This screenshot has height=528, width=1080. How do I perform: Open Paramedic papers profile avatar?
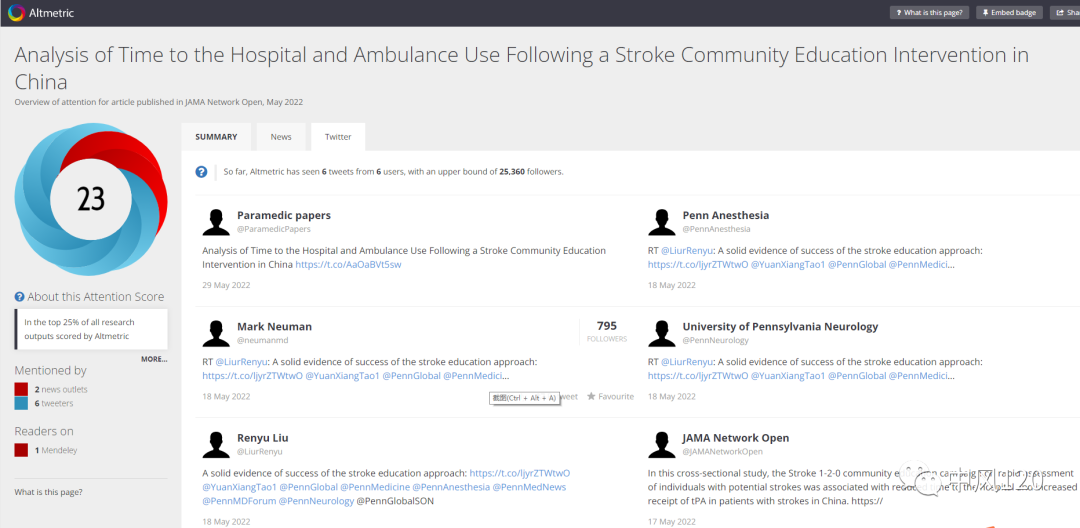(216, 222)
